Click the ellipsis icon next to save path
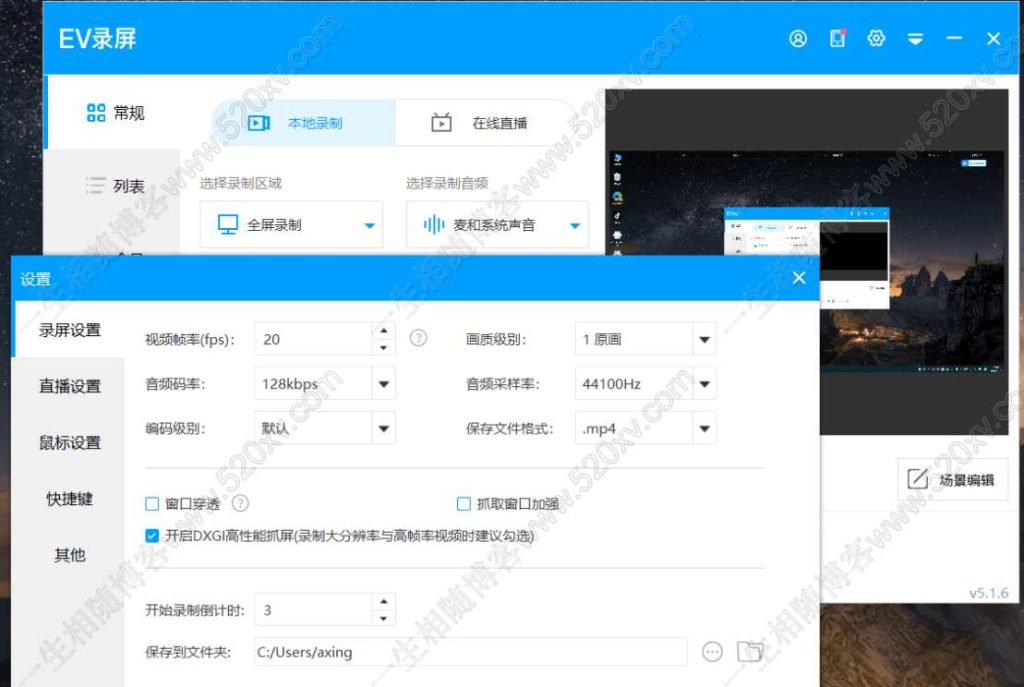Image resolution: width=1024 pixels, height=687 pixels. click(x=712, y=651)
